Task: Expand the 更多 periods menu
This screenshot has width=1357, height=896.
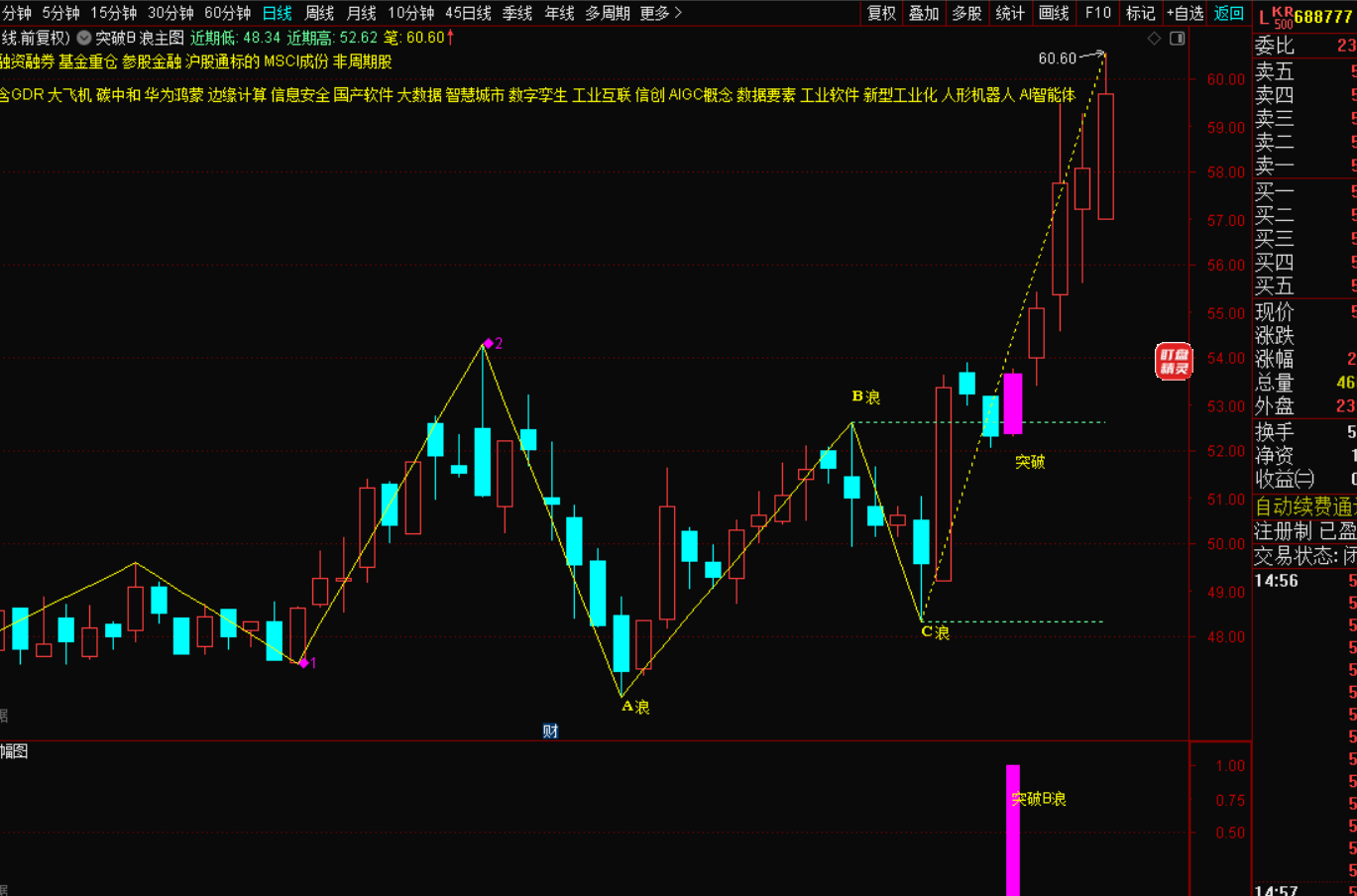Action: coord(661,13)
